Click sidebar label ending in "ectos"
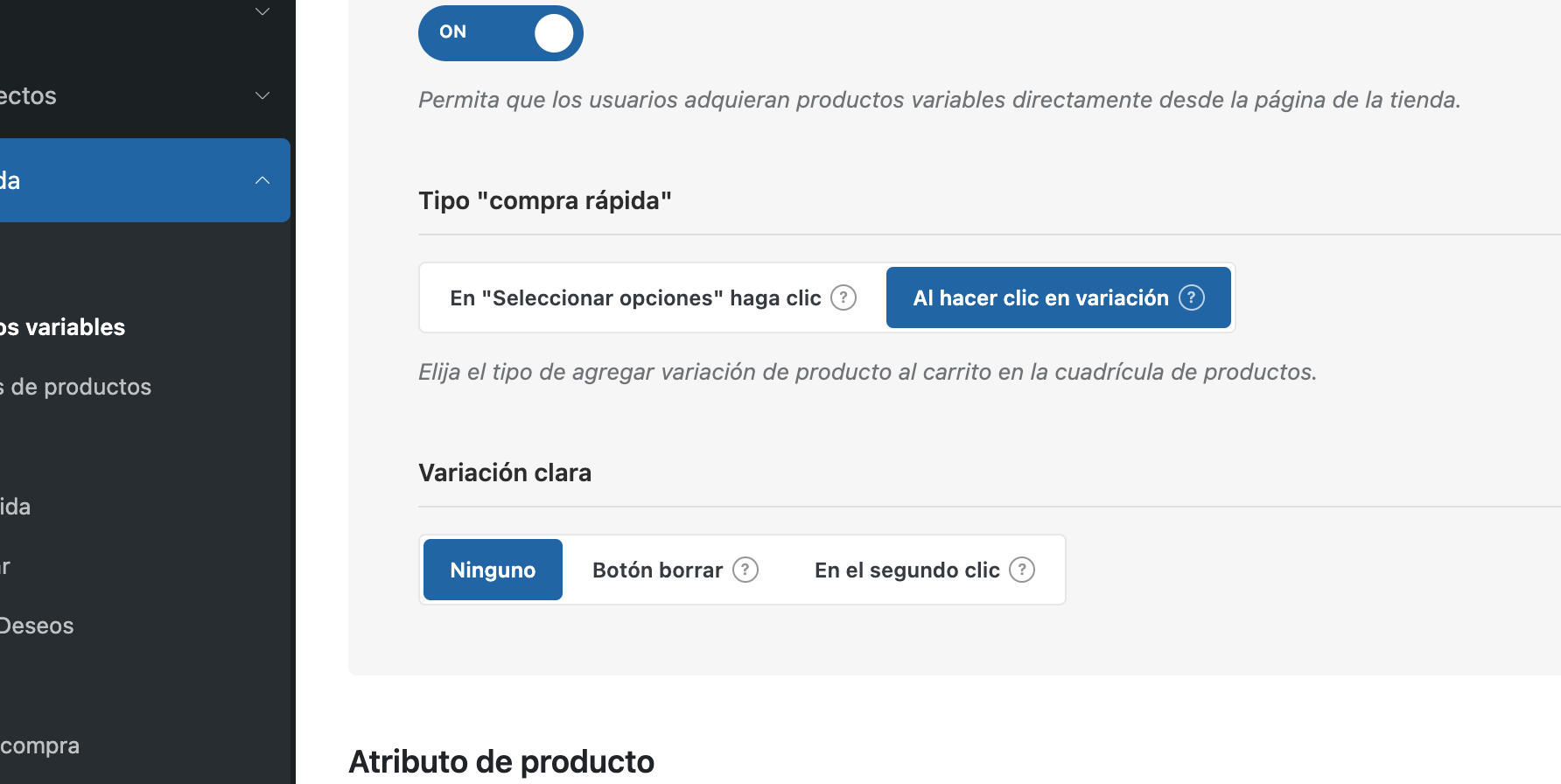 pyautogui.click(x=28, y=95)
